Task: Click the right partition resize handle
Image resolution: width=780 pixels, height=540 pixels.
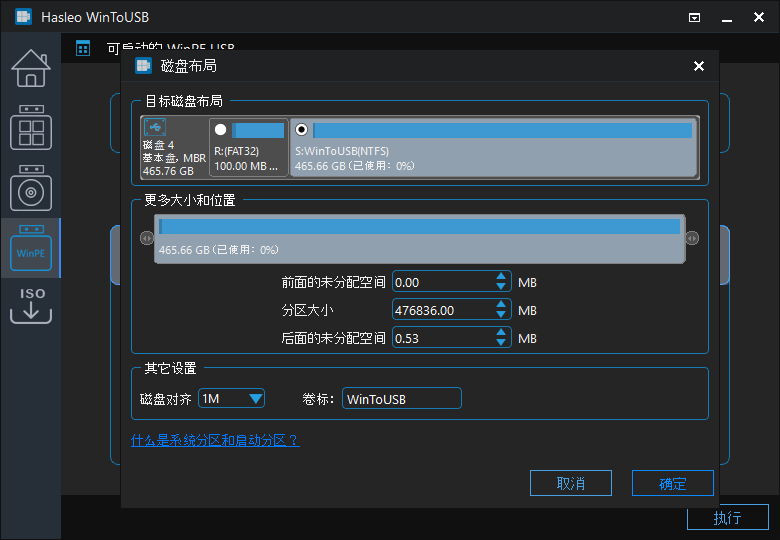Action: tap(692, 239)
